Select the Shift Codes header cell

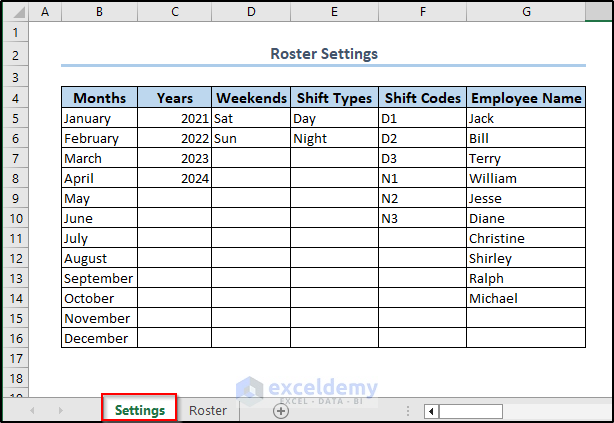(422, 98)
